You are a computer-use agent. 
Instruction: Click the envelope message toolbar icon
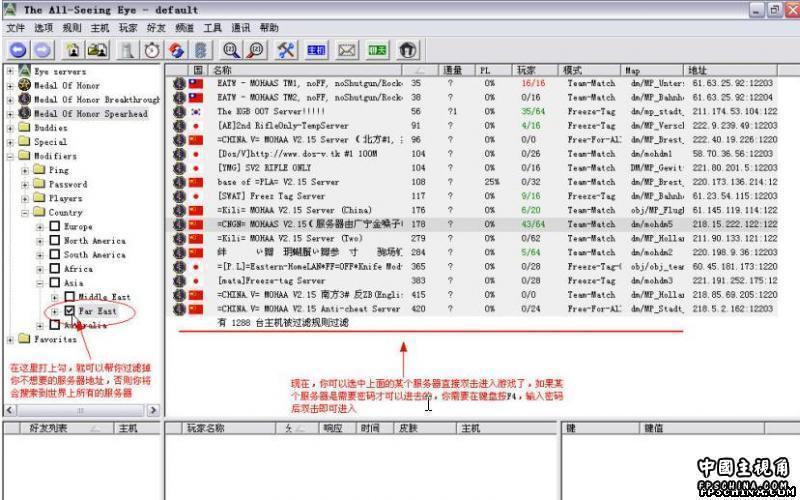pos(346,50)
